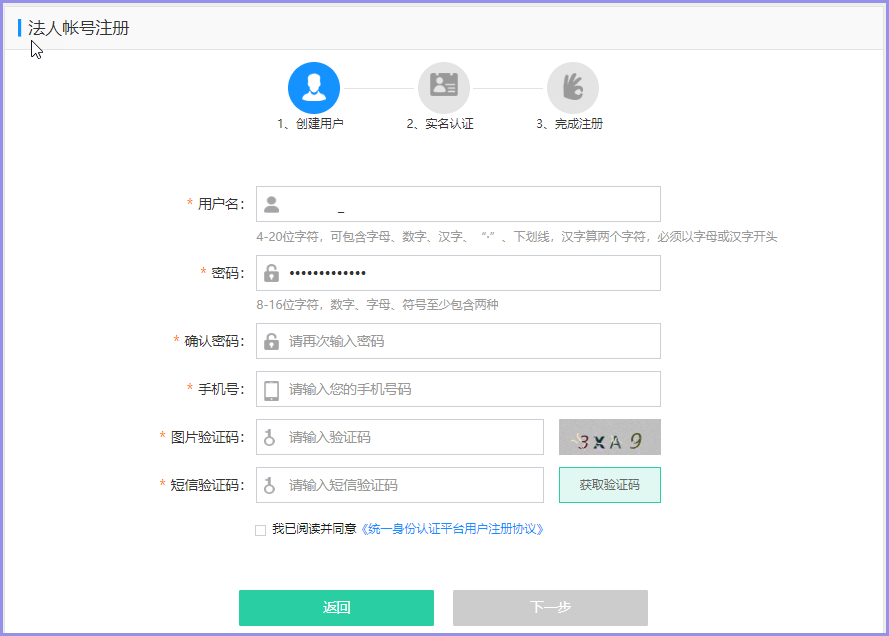
Task: Click the 密码 field label
Action: (x=228, y=273)
